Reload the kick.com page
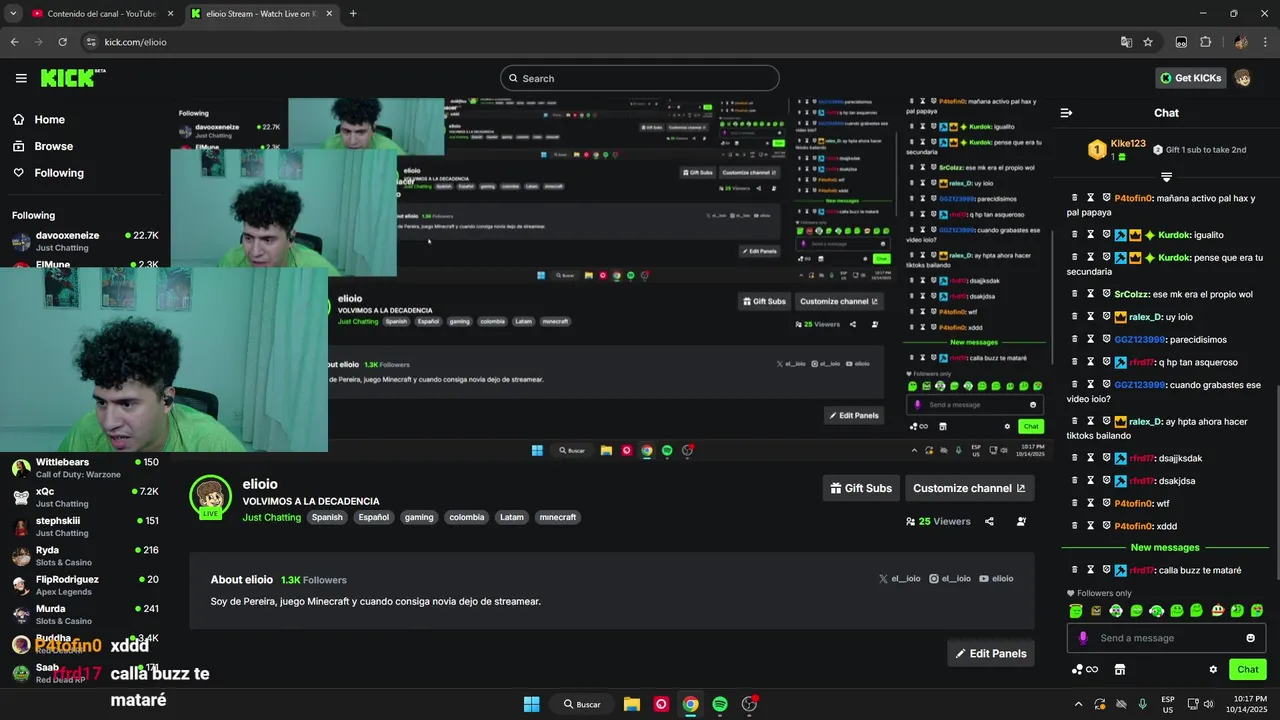 62,42
